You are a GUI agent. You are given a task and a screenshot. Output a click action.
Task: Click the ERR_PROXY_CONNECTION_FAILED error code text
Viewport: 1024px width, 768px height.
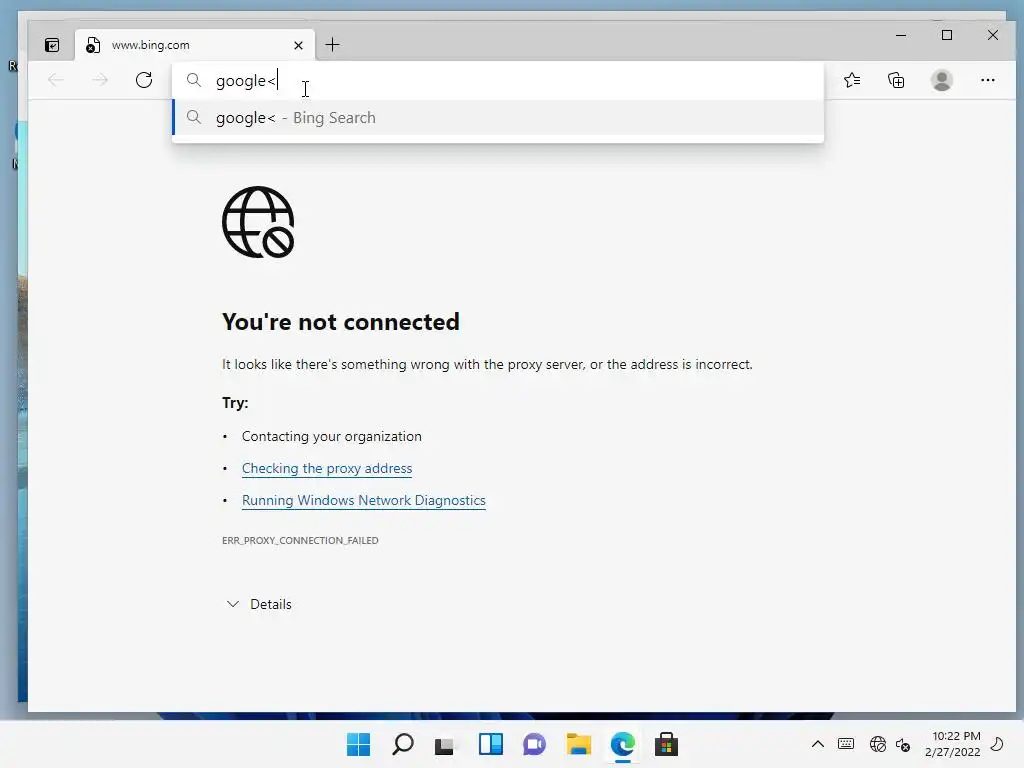(x=300, y=540)
